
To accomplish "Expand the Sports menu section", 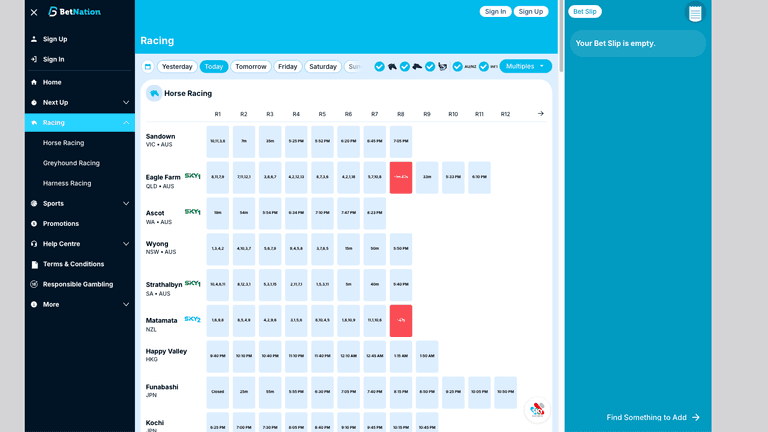I will (126, 203).
